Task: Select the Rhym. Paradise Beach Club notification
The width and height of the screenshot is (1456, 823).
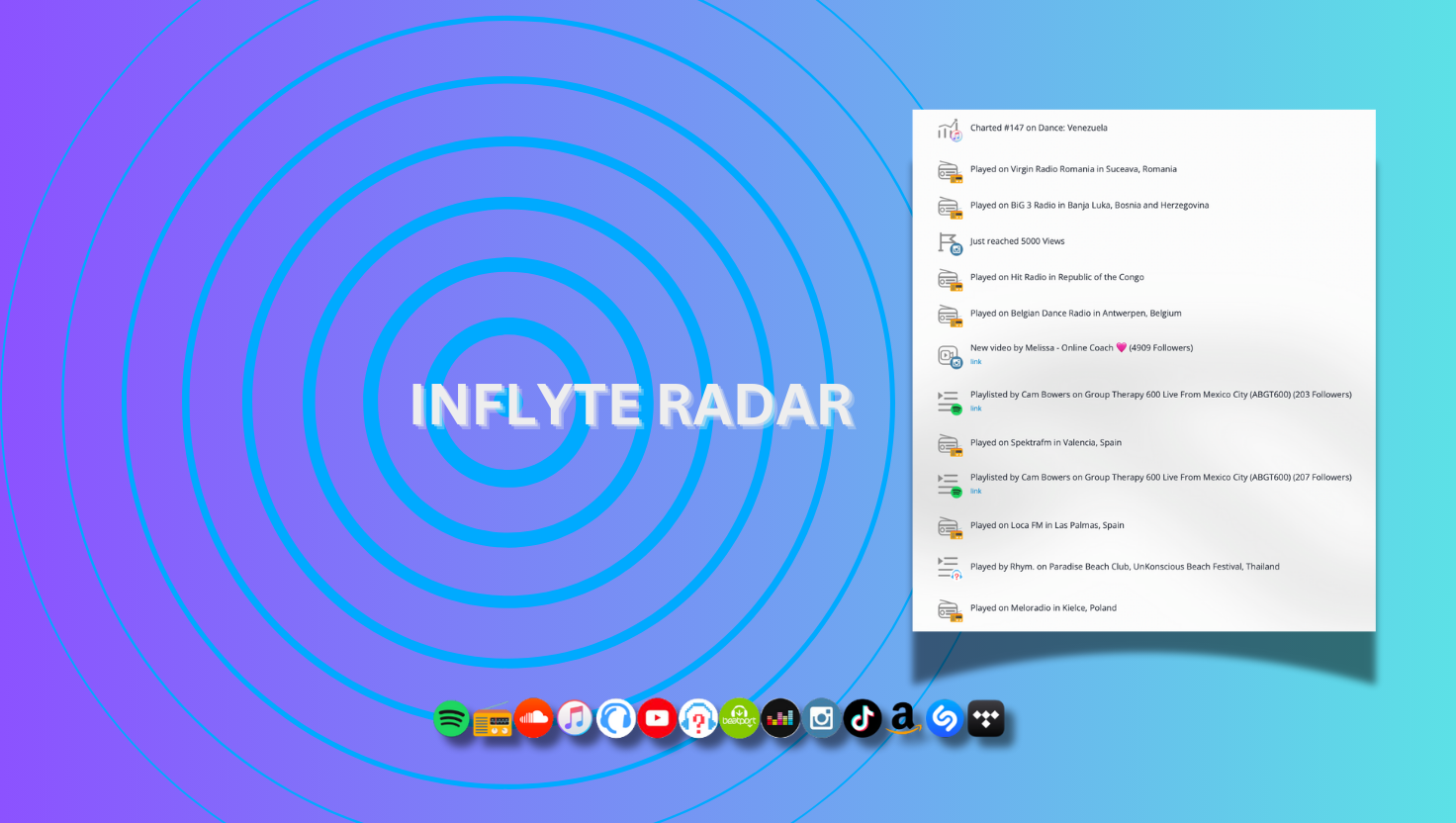Action: click(x=1125, y=566)
